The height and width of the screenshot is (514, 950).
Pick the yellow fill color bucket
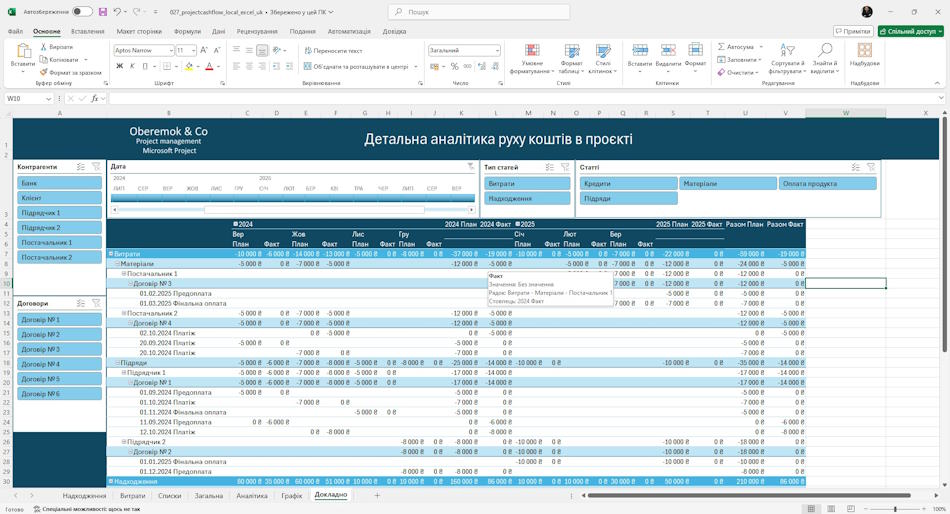(189, 66)
